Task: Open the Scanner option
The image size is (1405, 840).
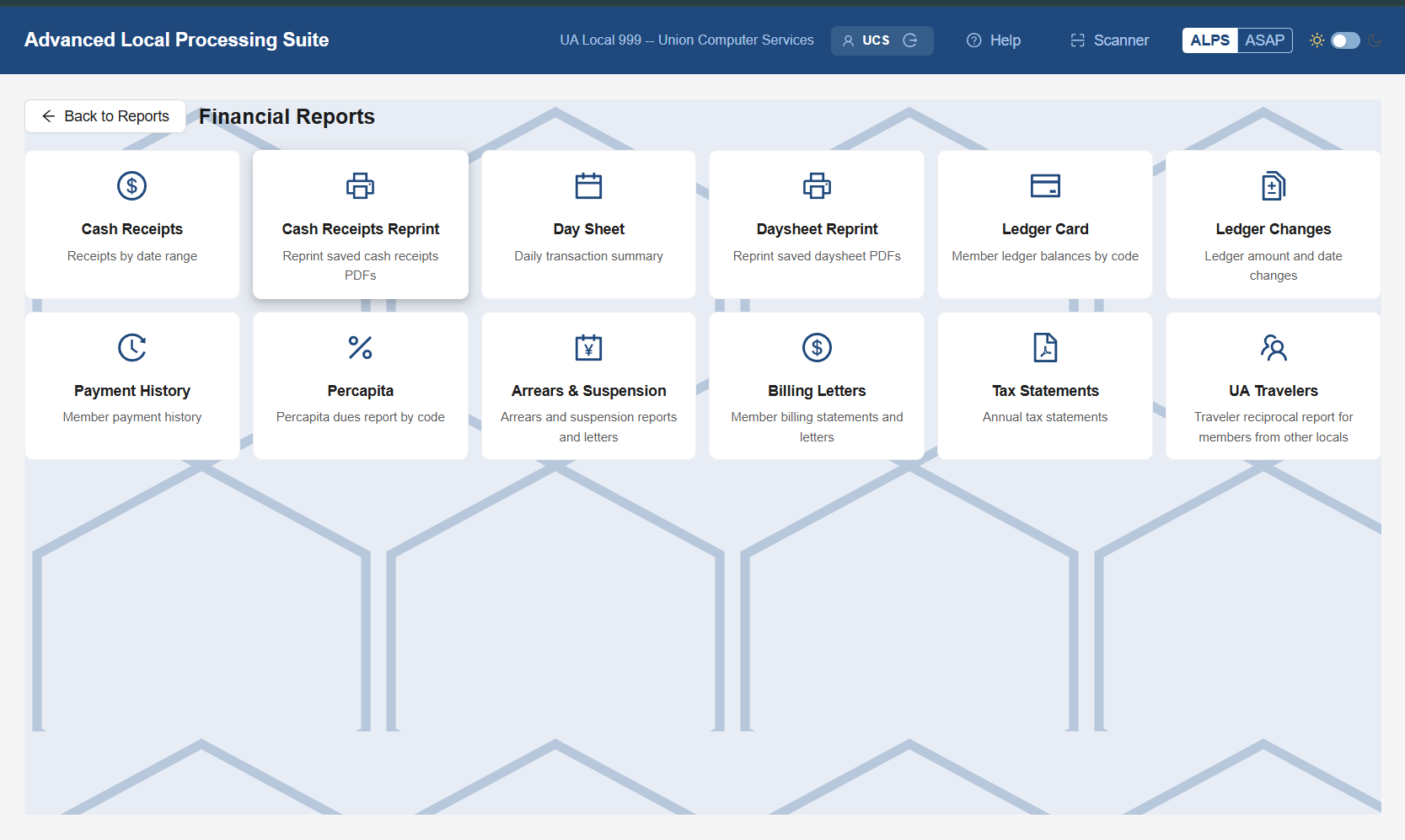Action: click(x=1109, y=40)
